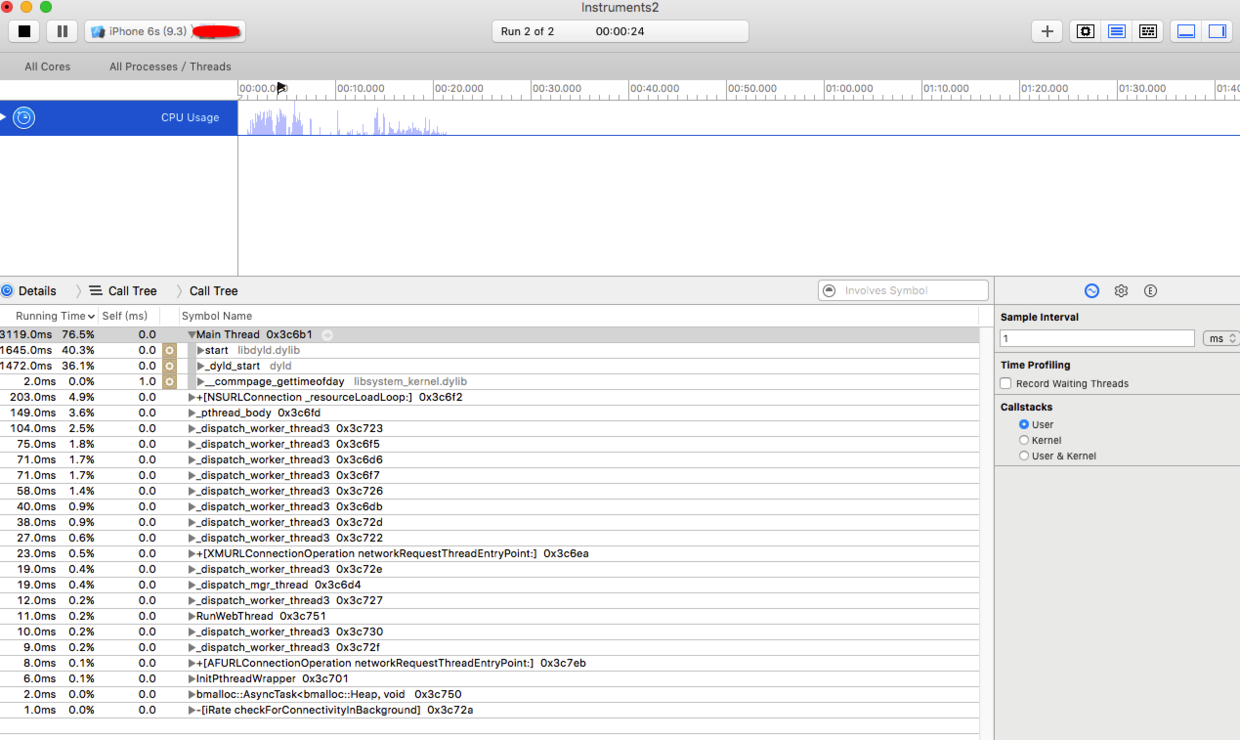Viewport: 1240px width, 740px height.
Task: Select the Kernel callstacks radio button
Action: coord(1024,440)
